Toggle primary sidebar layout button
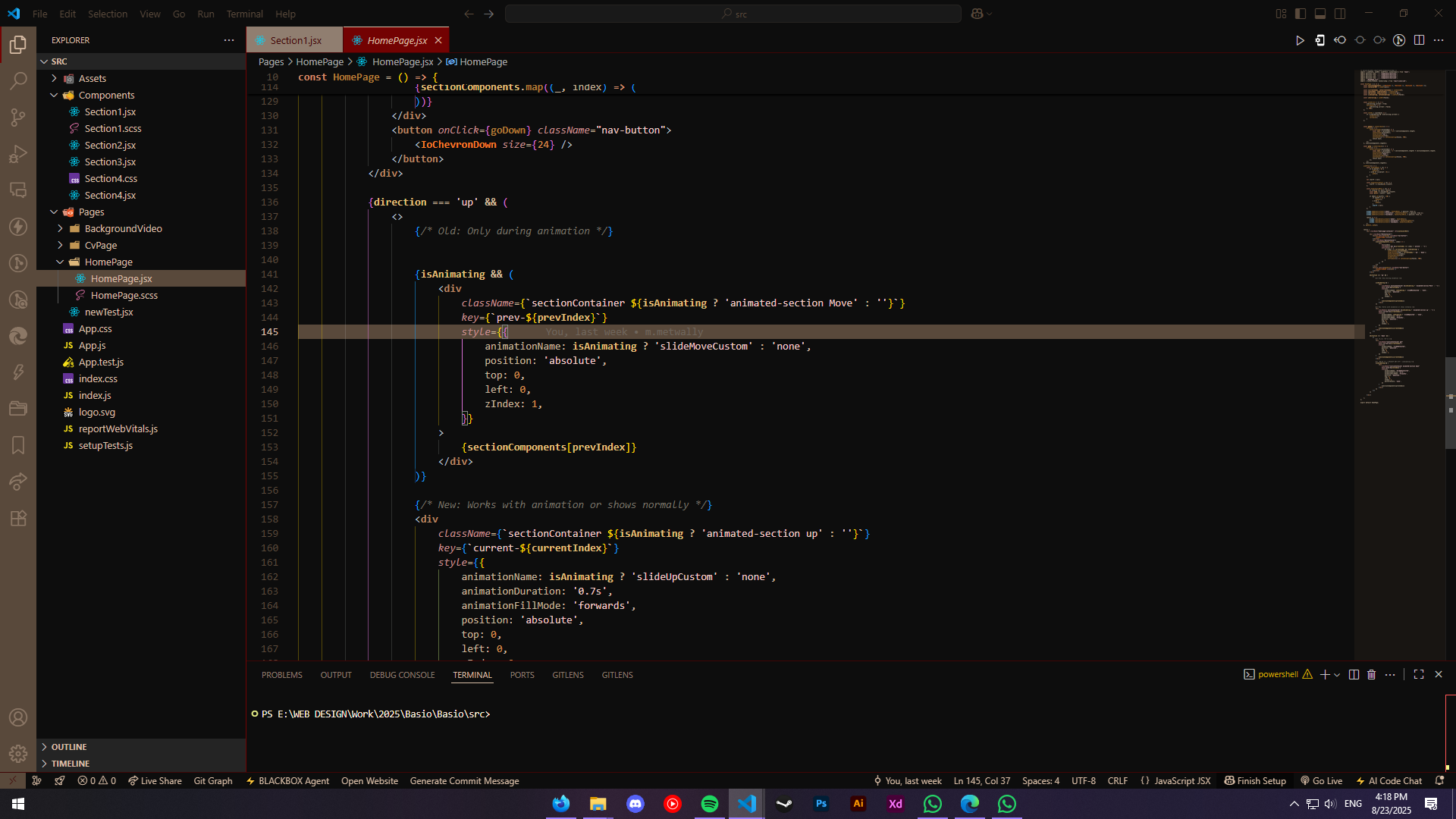Viewport: 1456px width, 819px height. point(1301,14)
